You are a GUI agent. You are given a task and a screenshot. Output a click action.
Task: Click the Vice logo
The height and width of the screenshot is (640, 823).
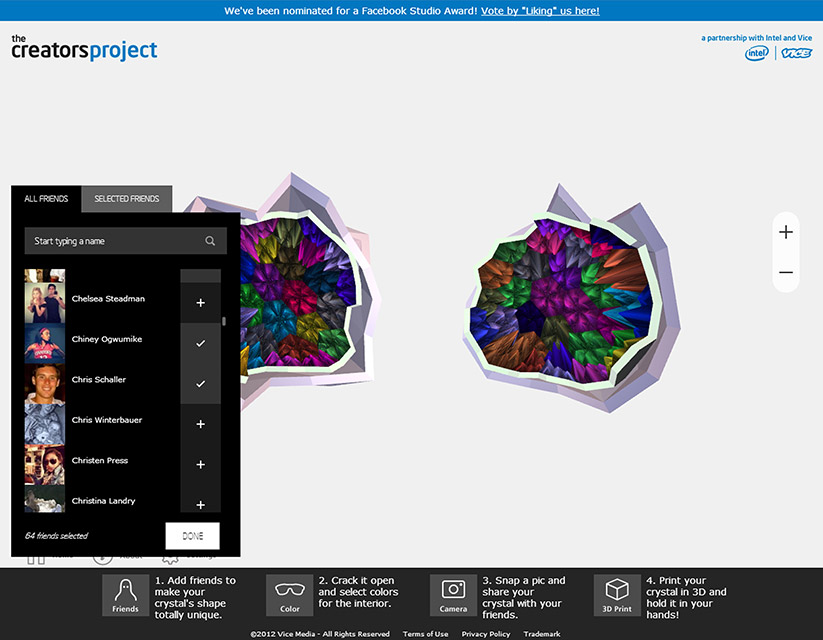click(797, 53)
